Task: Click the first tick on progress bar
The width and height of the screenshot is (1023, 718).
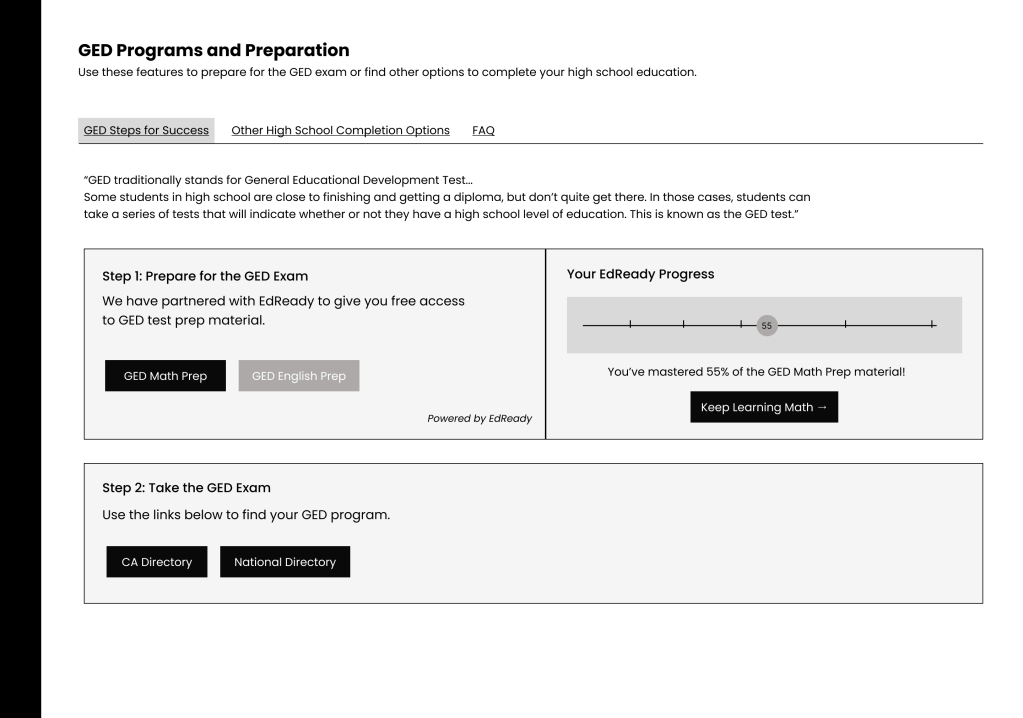Action: pos(630,325)
